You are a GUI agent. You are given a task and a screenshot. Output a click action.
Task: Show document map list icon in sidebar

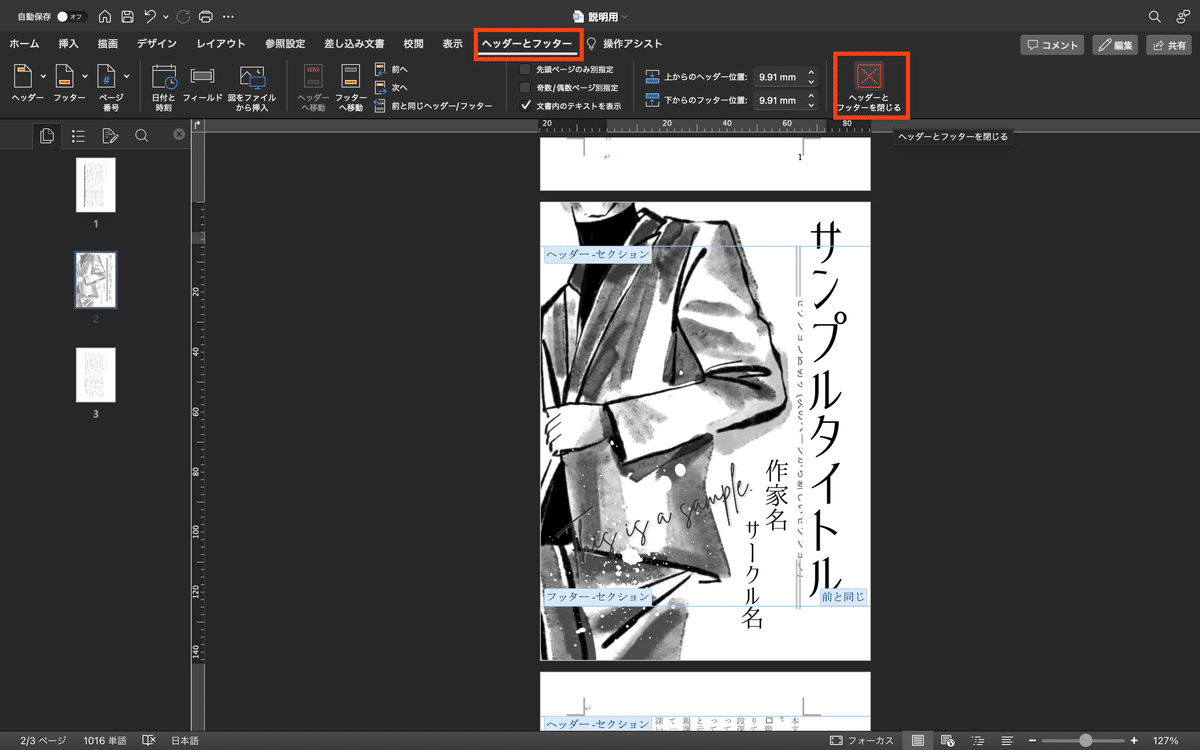point(78,136)
